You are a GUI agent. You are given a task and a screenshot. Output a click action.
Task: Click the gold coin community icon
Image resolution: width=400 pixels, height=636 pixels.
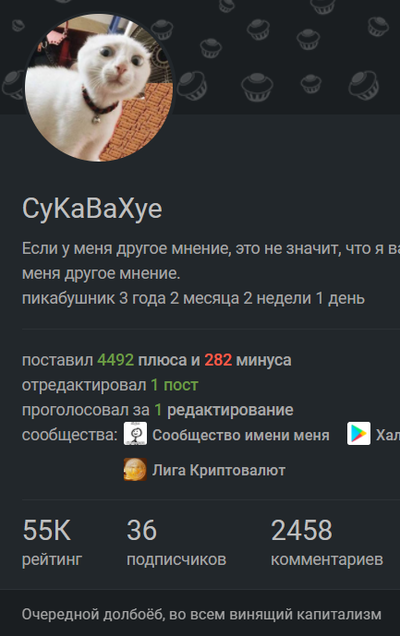(135, 469)
